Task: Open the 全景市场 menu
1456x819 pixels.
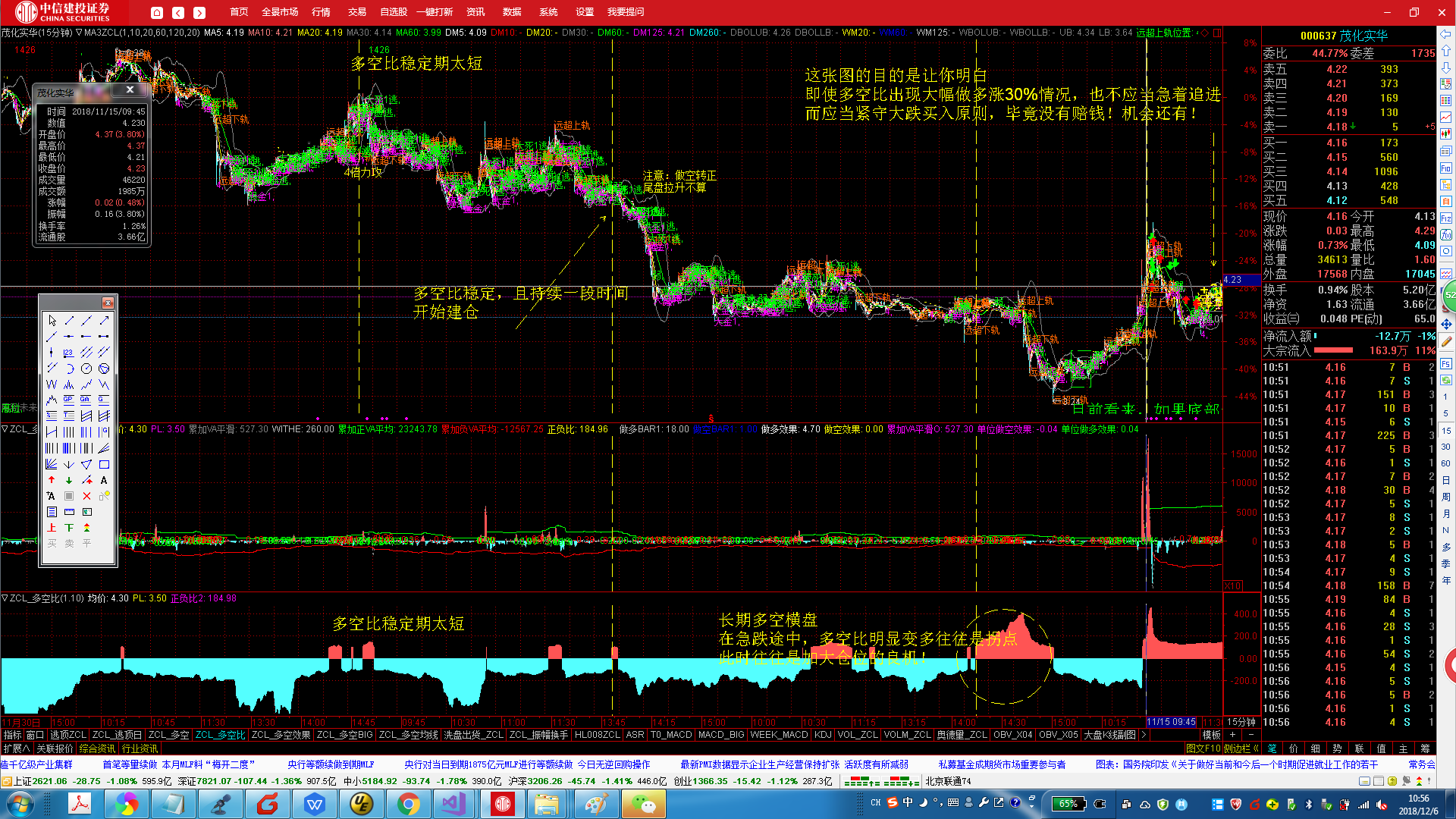Action: (280, 12)
